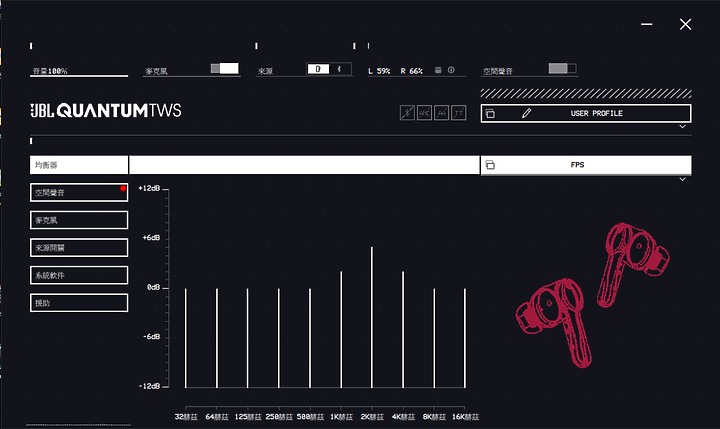This screenshot has width=720, height=429.
Task: Expand the FPS preset chevron
Action: tap(683, 180)
